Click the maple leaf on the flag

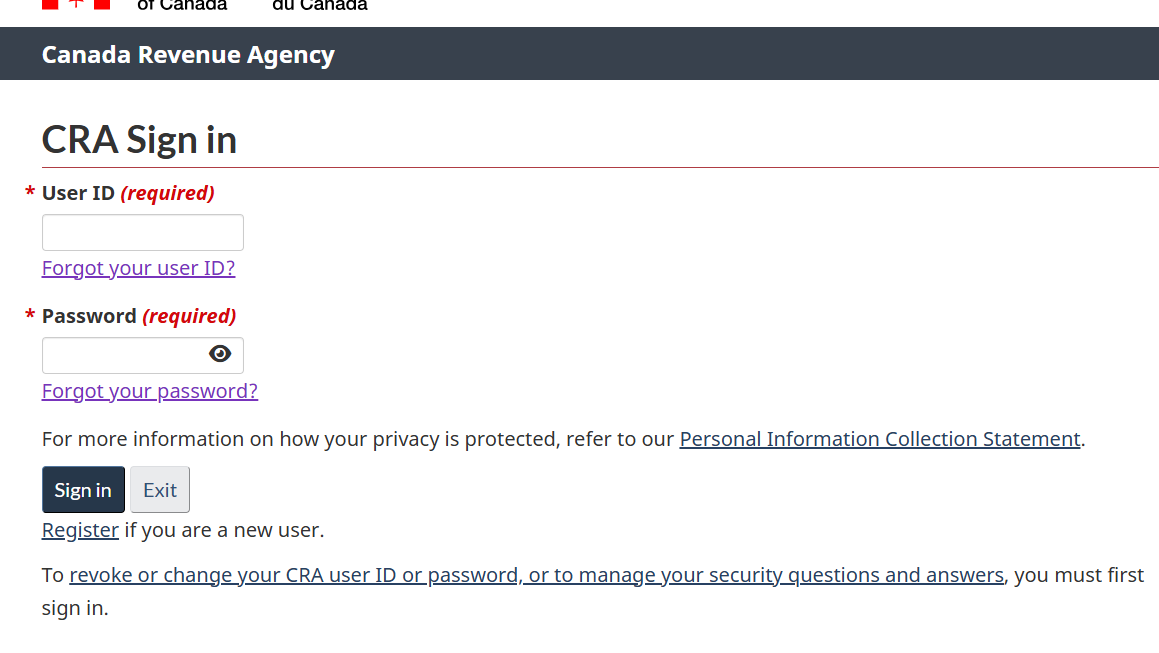(74, 5)
